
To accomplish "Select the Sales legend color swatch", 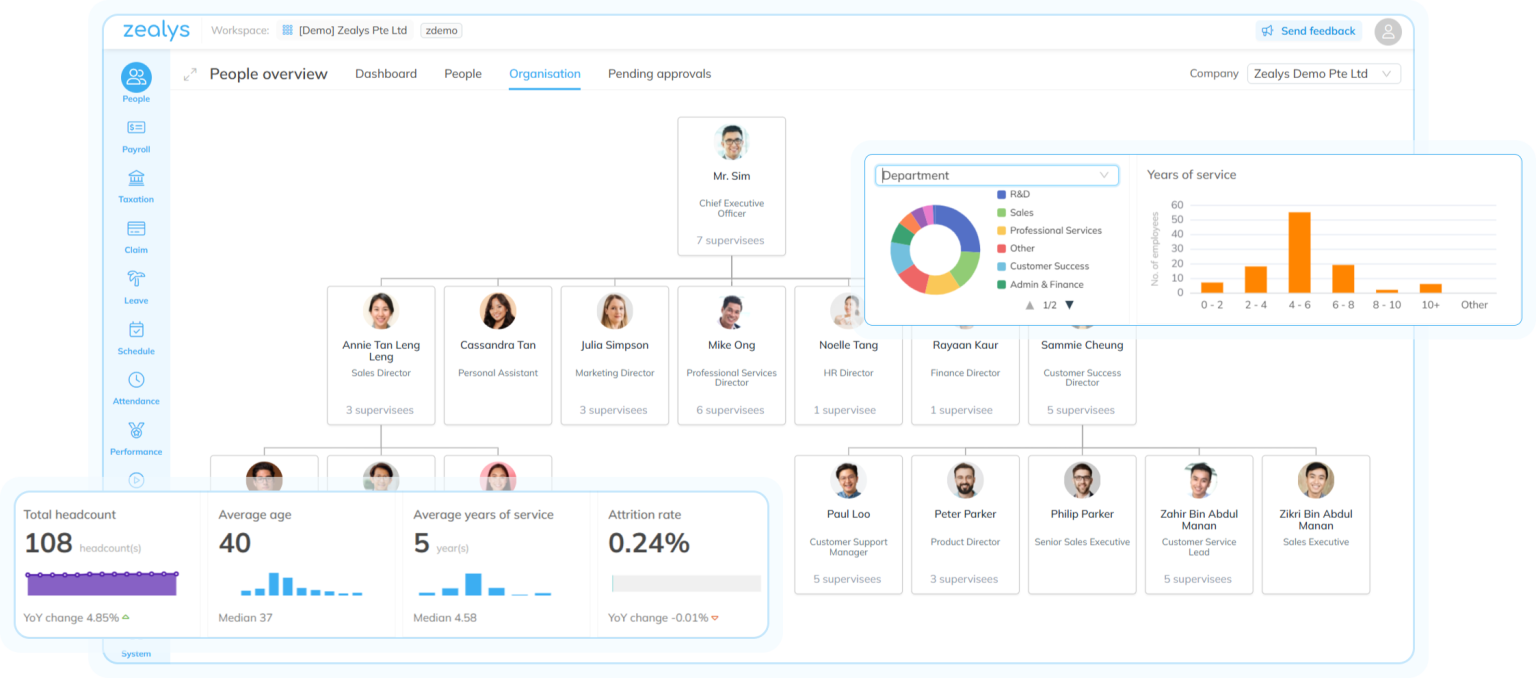I will point(1001,213).
